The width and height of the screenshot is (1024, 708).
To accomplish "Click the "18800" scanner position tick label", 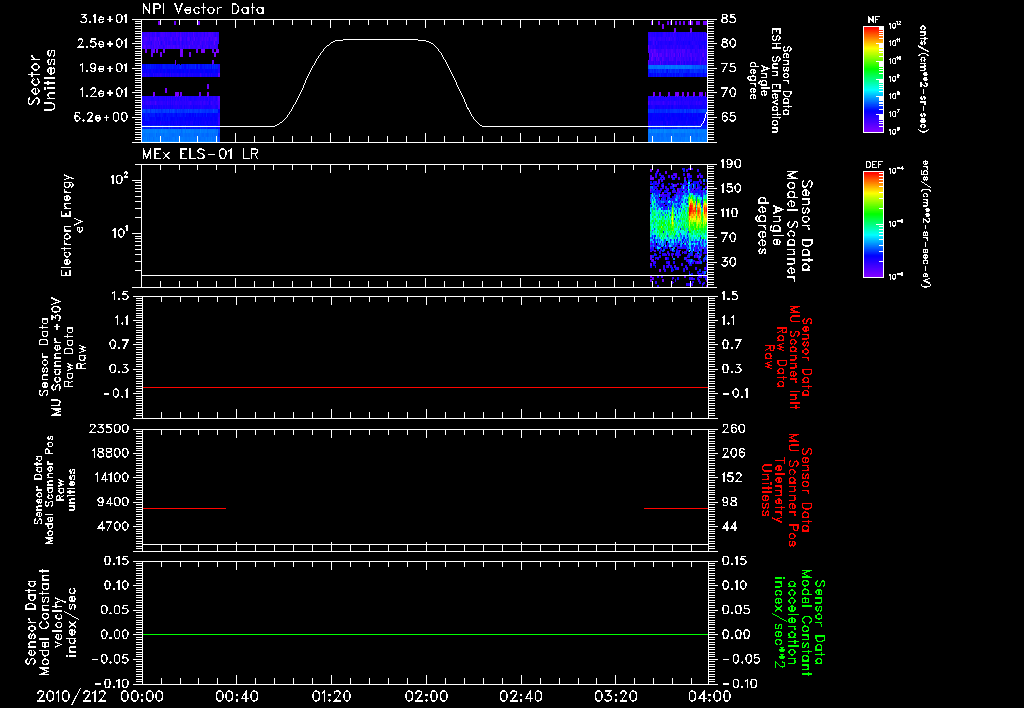I will [109, 453].
